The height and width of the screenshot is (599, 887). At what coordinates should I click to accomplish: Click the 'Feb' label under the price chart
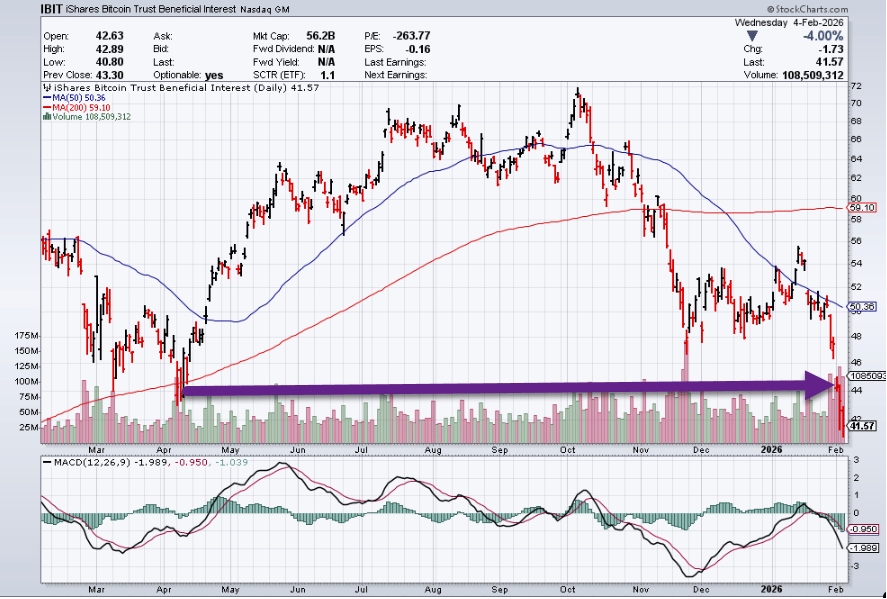point(836,450)
